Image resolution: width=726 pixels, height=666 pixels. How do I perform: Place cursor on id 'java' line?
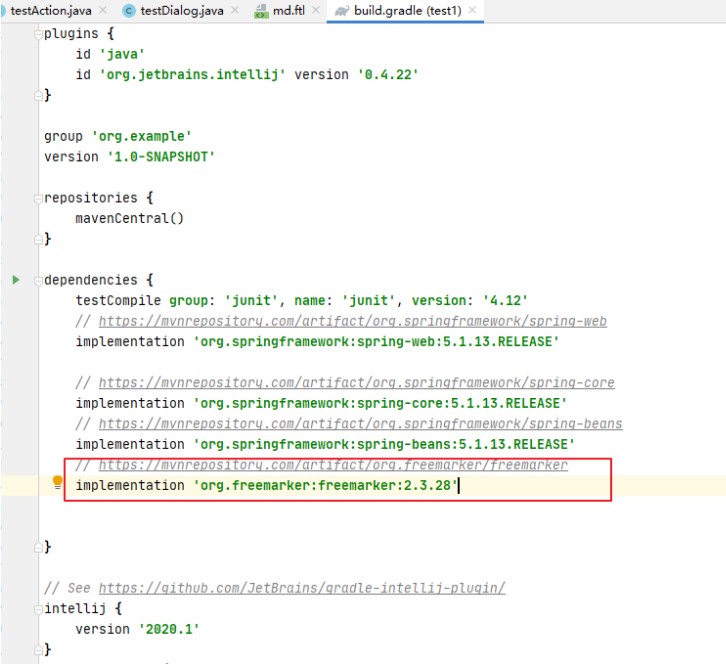(x=110, y=54)
